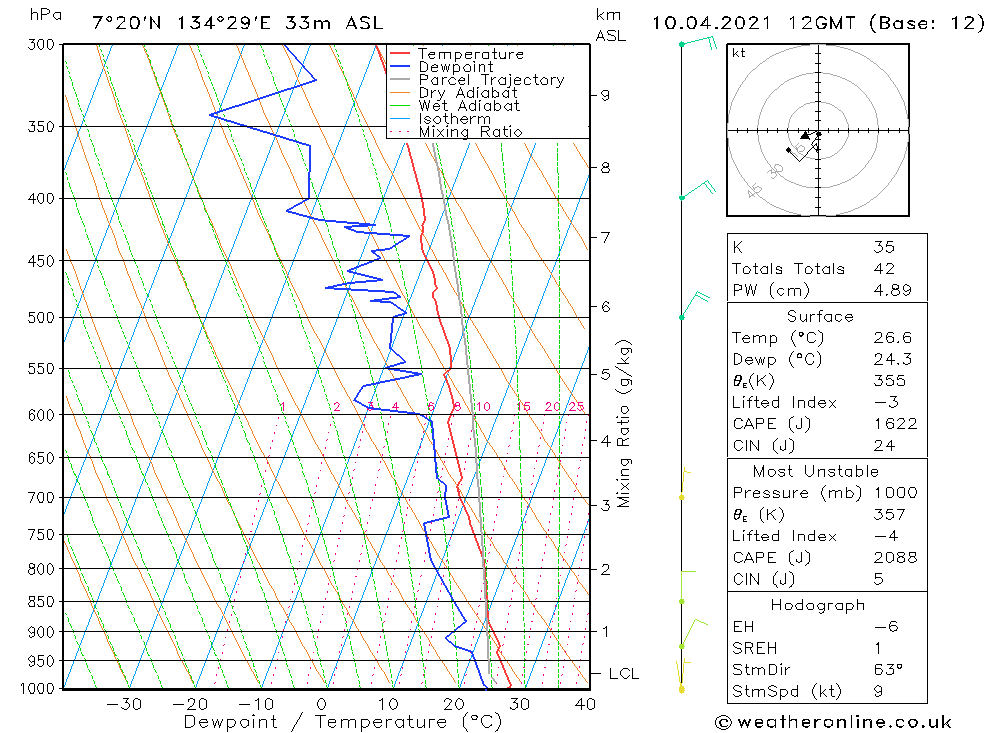Image resolution: width=1000 pixels, height=733 pixels.
Task: Click the K index value 35
Action: (x=884, y=247)
